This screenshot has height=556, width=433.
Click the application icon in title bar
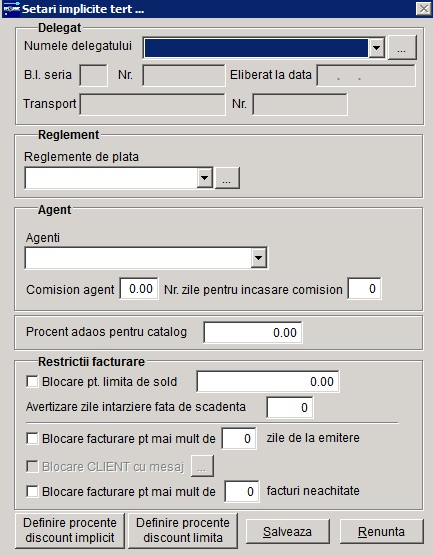11,9
